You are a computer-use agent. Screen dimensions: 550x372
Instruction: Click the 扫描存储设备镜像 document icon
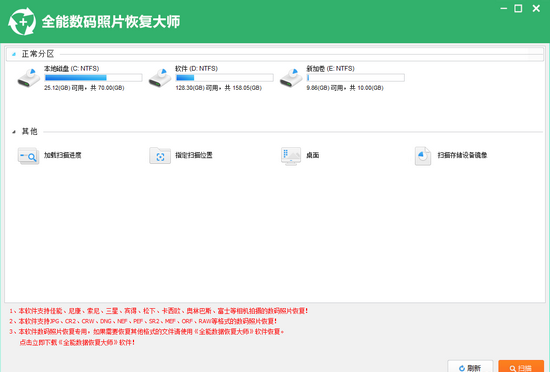(x=423, y=156)
